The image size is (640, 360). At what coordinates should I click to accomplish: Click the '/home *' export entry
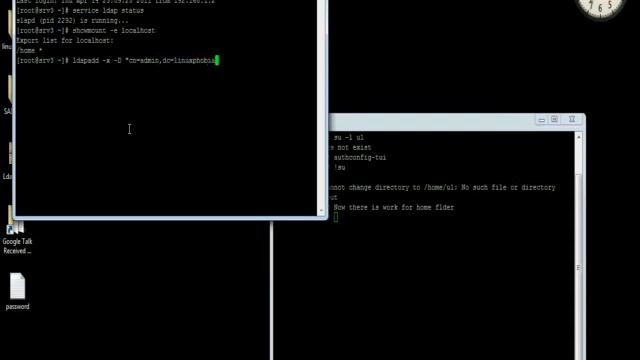tap(29, 51)
